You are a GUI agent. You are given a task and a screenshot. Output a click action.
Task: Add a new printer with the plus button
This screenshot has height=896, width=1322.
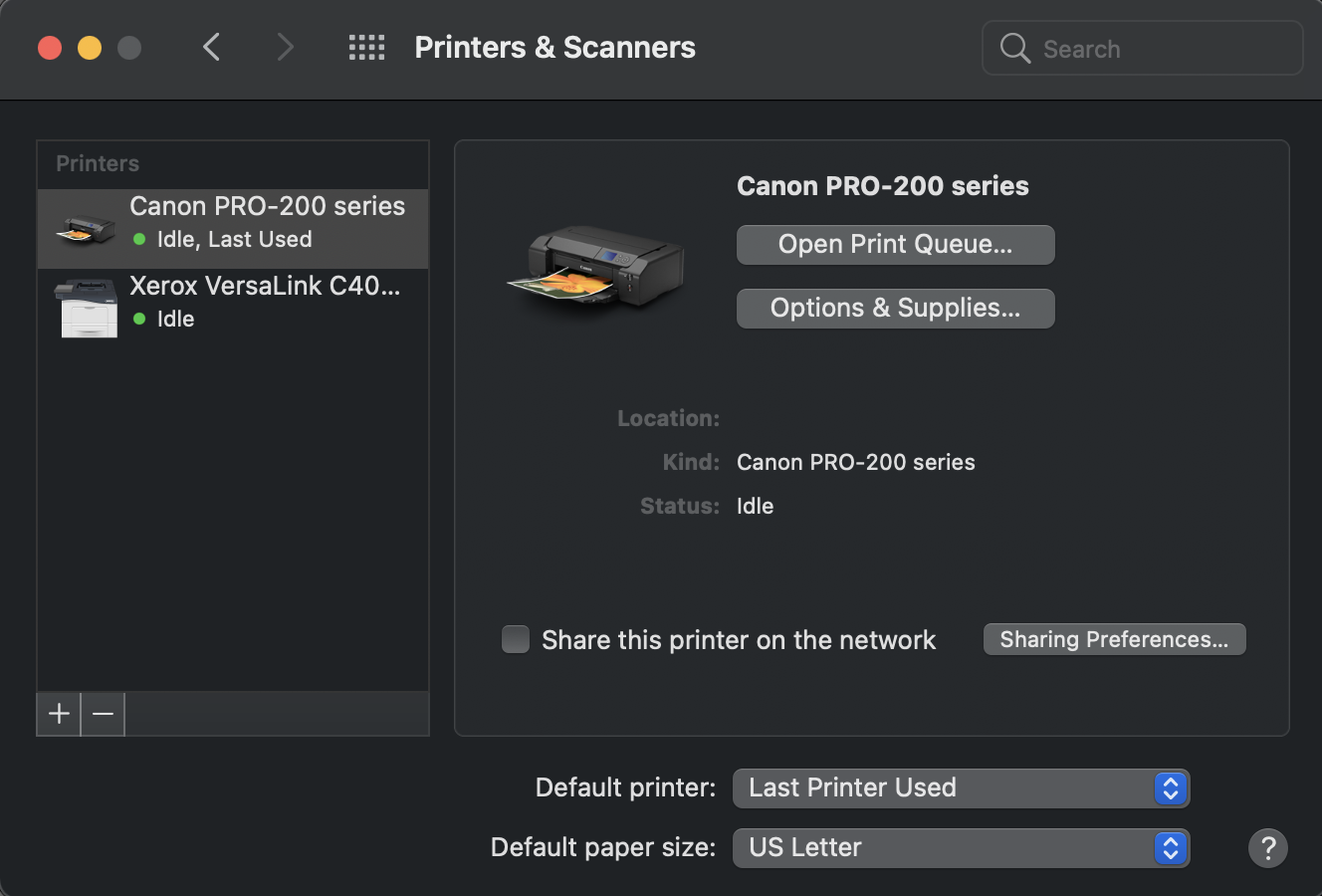pyautogui.click(x=58, y=714)
